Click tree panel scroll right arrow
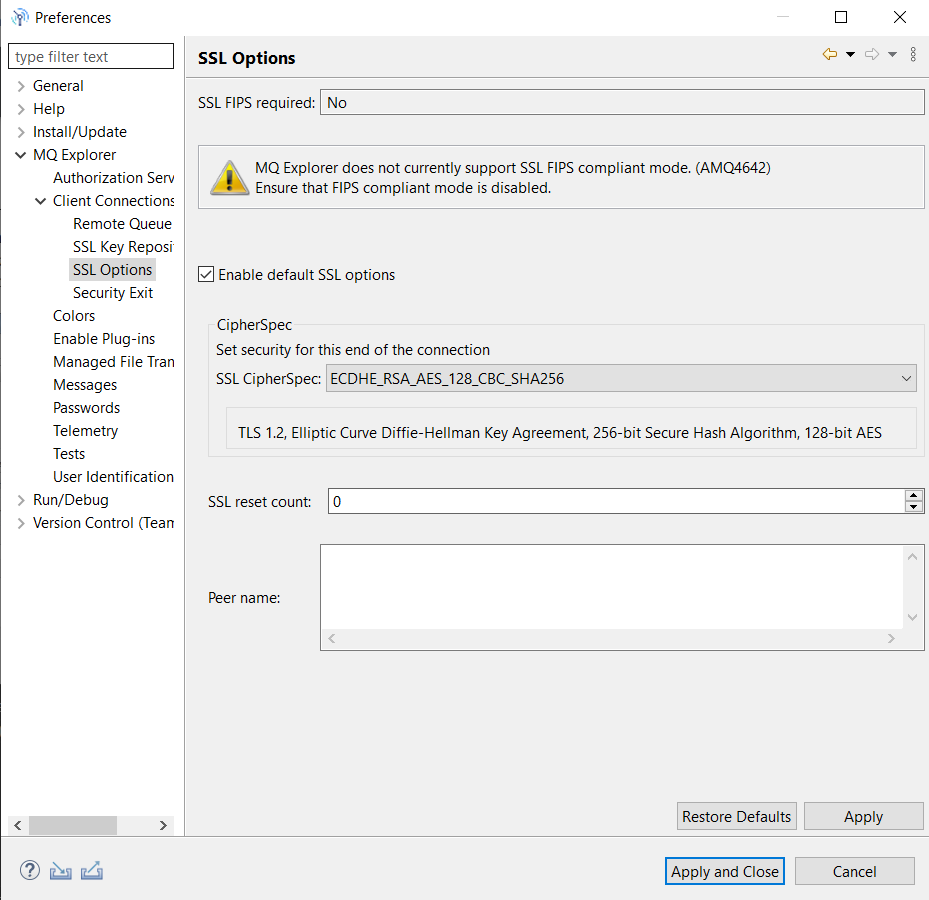This screenshot has width=929, height=900. (164, 825)
